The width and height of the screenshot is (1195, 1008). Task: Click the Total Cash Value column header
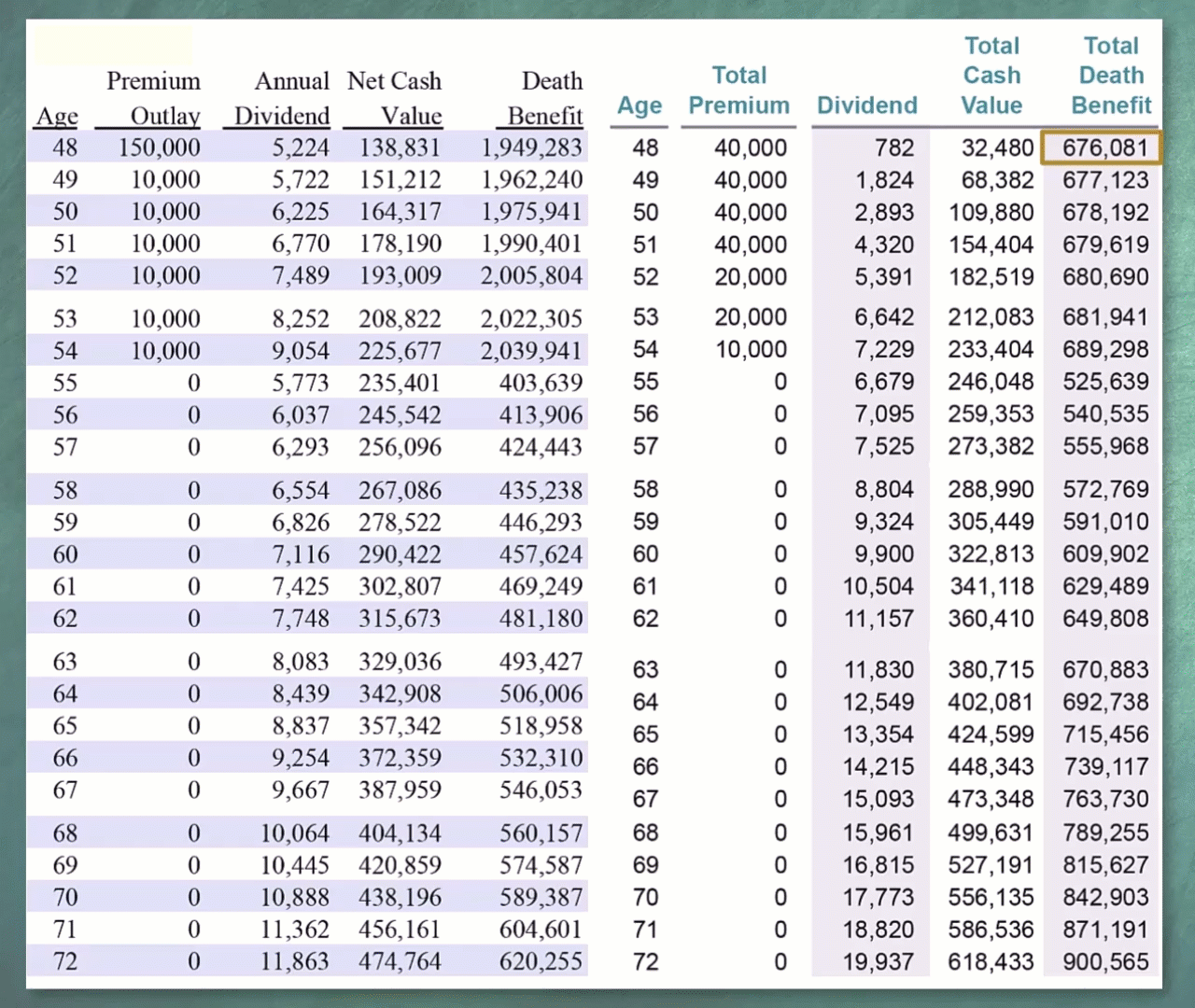pos(991,76)
